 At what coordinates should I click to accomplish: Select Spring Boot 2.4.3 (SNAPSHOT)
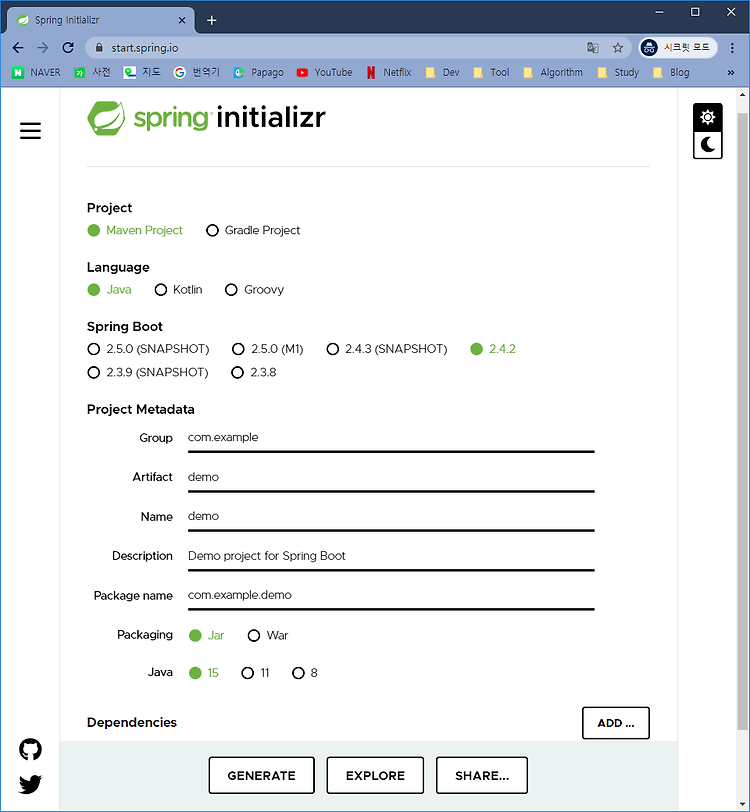386,349
